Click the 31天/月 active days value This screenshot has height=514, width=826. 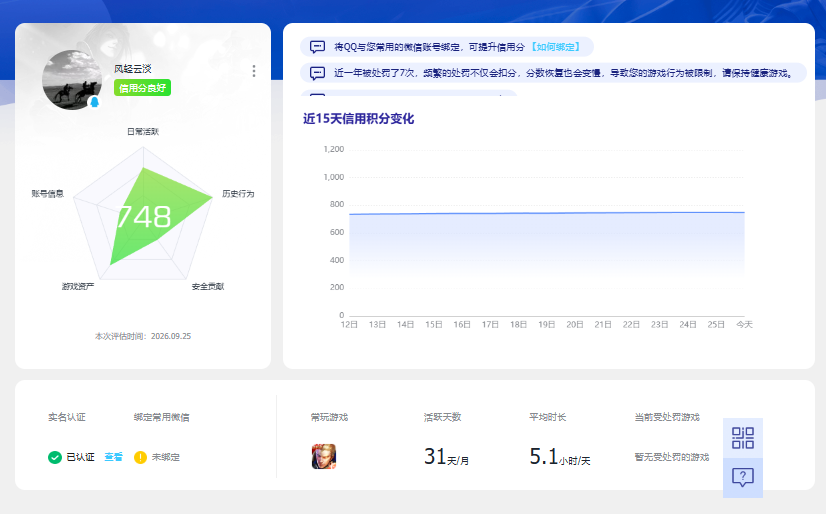coord(446,457)
